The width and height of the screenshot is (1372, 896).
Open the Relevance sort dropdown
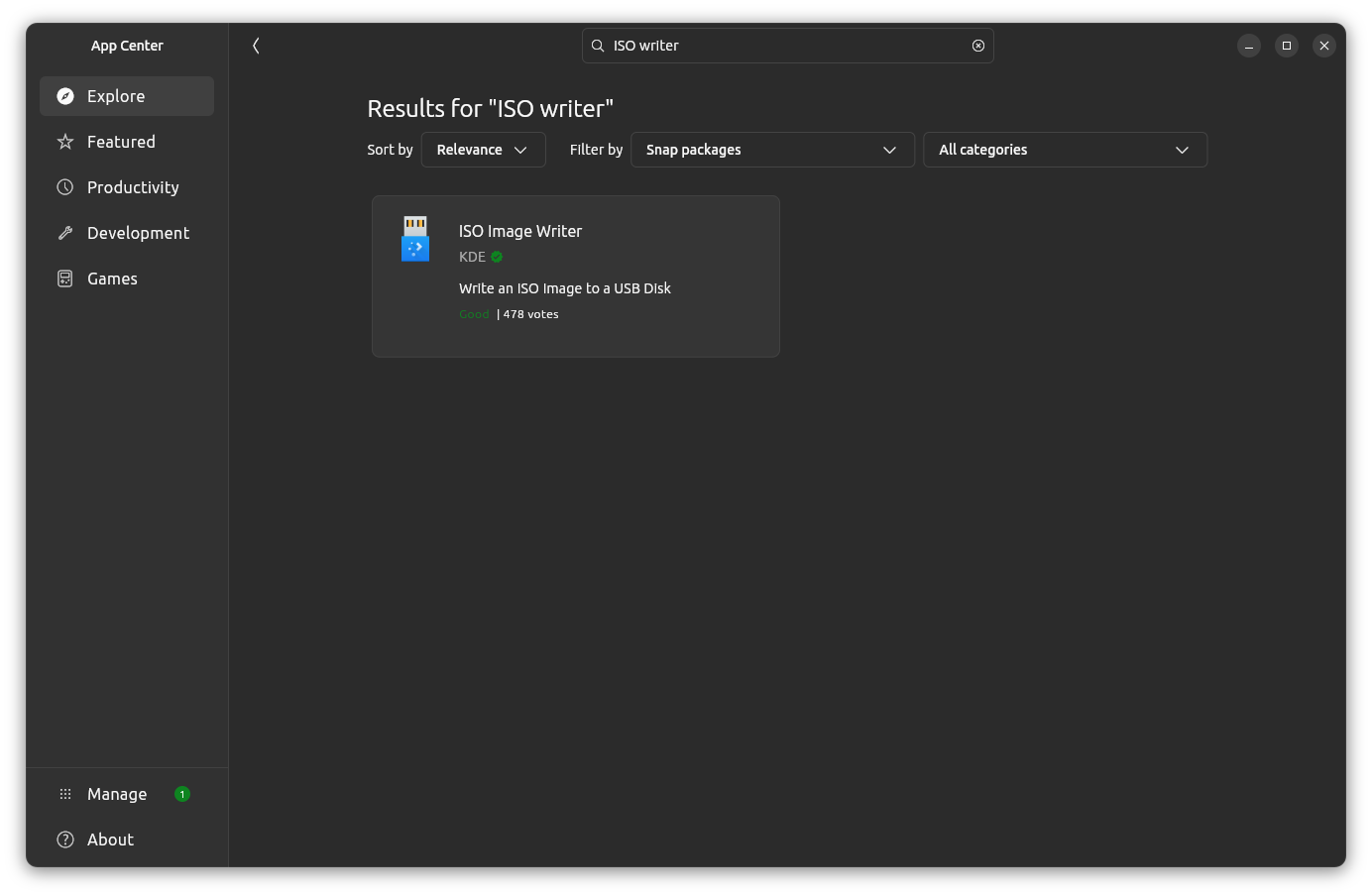[x=484, y=150]
